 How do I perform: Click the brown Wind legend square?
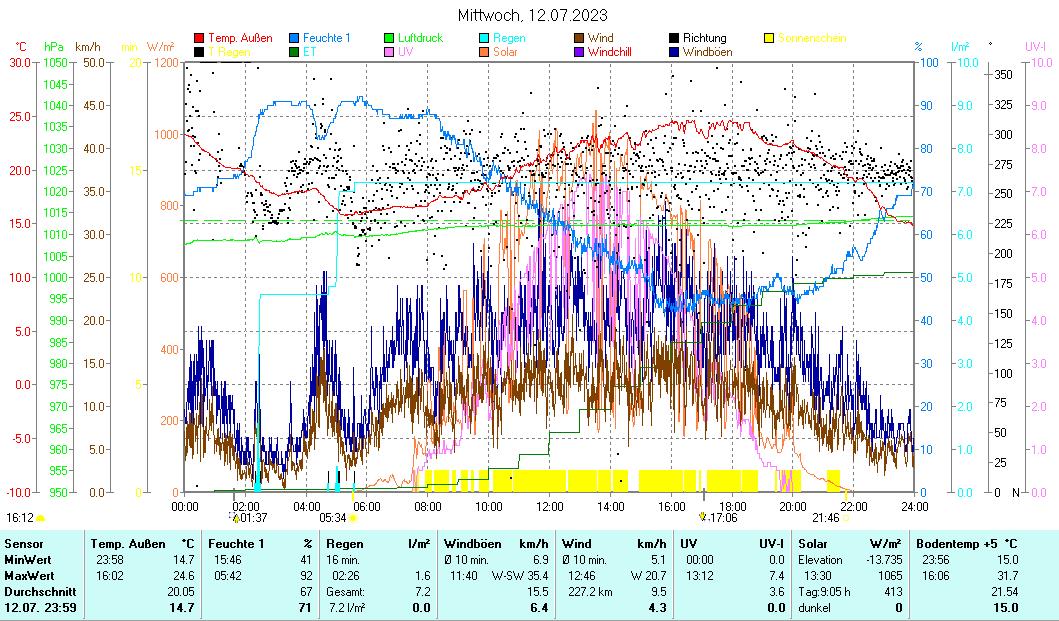point(580,38)
